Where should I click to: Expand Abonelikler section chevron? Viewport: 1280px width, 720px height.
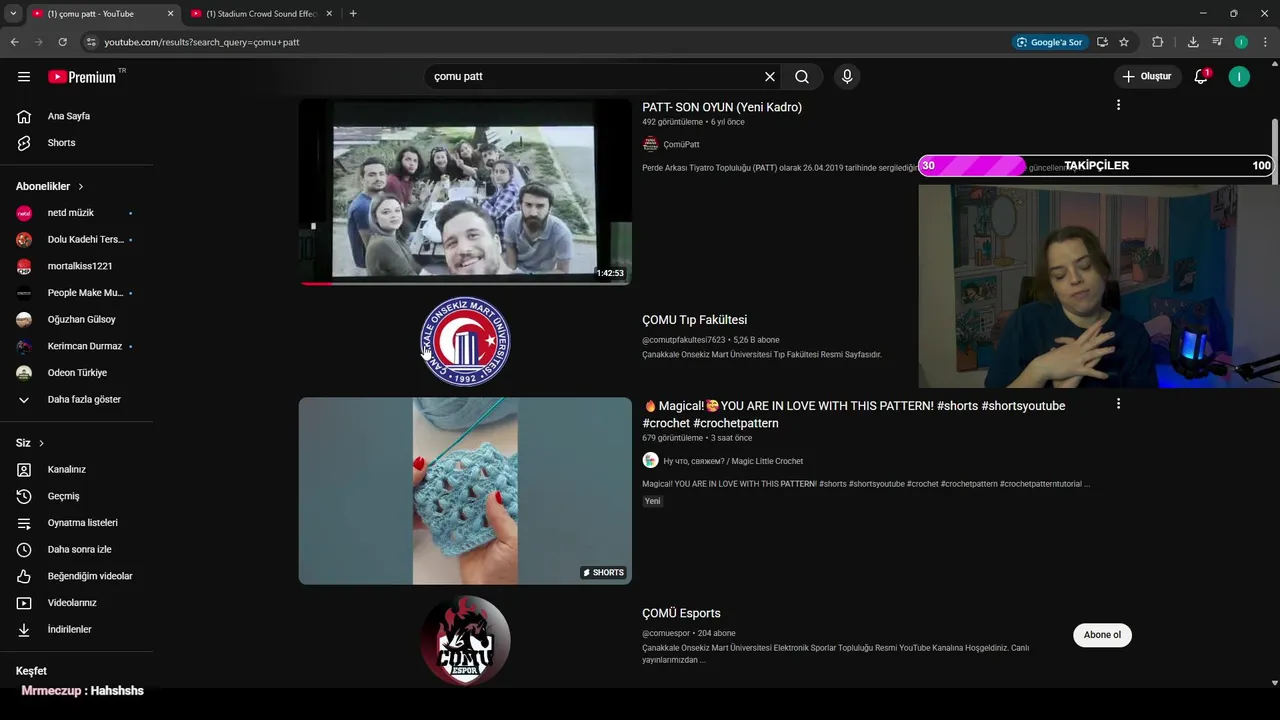(x=81, y=187)
